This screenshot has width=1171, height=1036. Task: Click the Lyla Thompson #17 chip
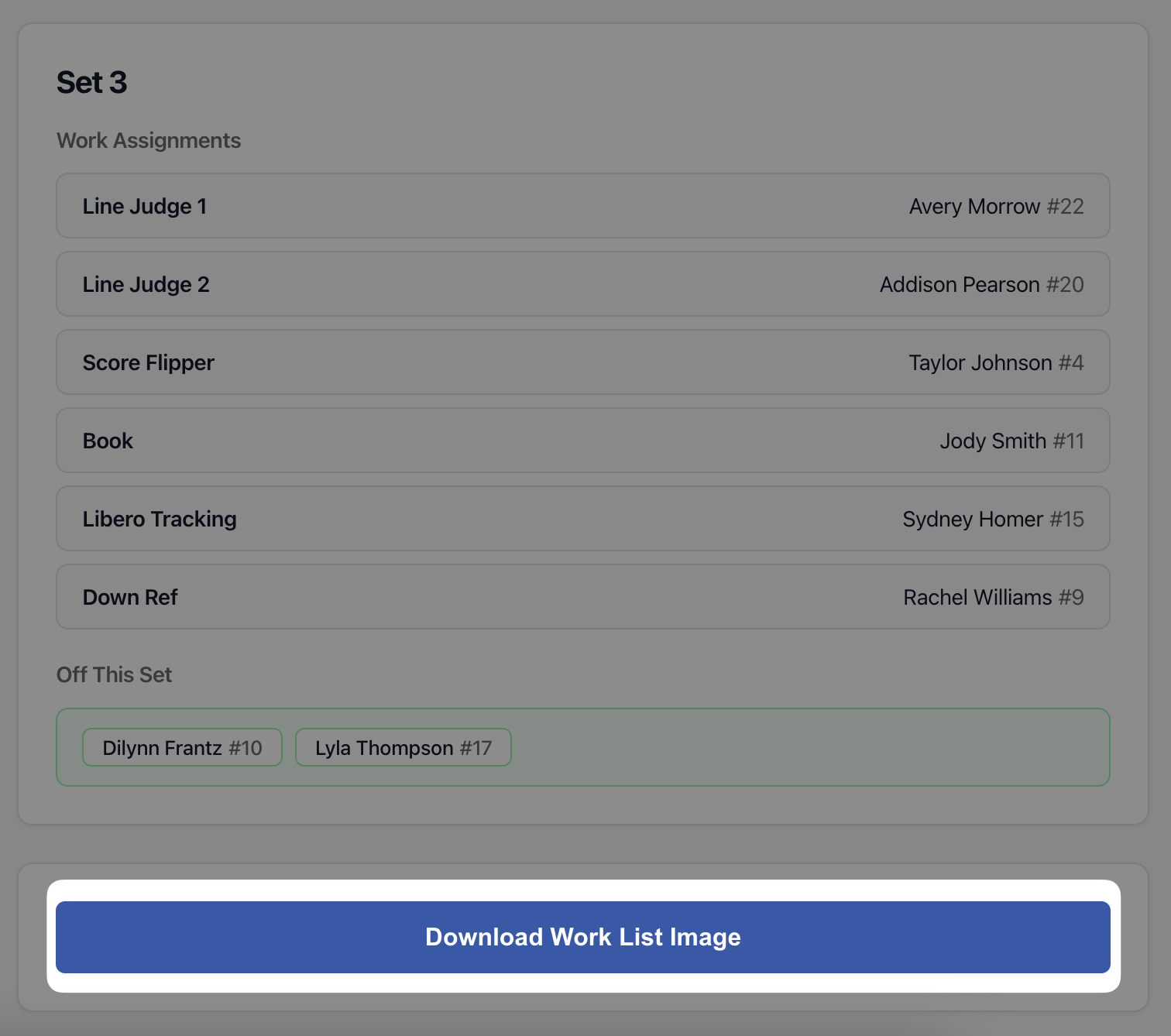403,747
